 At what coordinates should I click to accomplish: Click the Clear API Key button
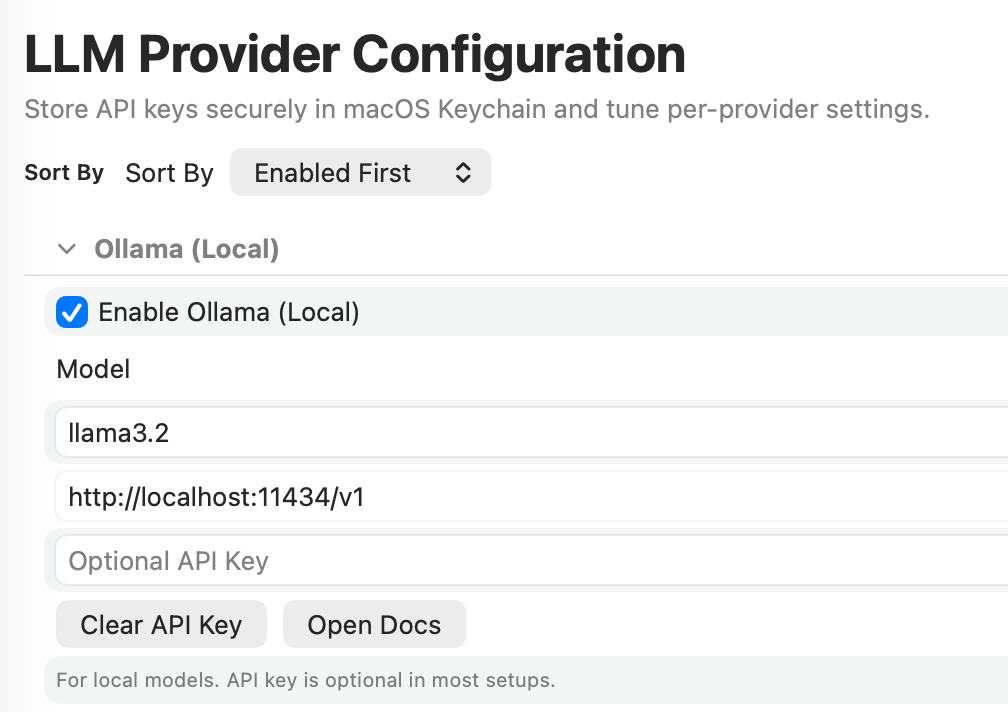click(x=161, y=624)
